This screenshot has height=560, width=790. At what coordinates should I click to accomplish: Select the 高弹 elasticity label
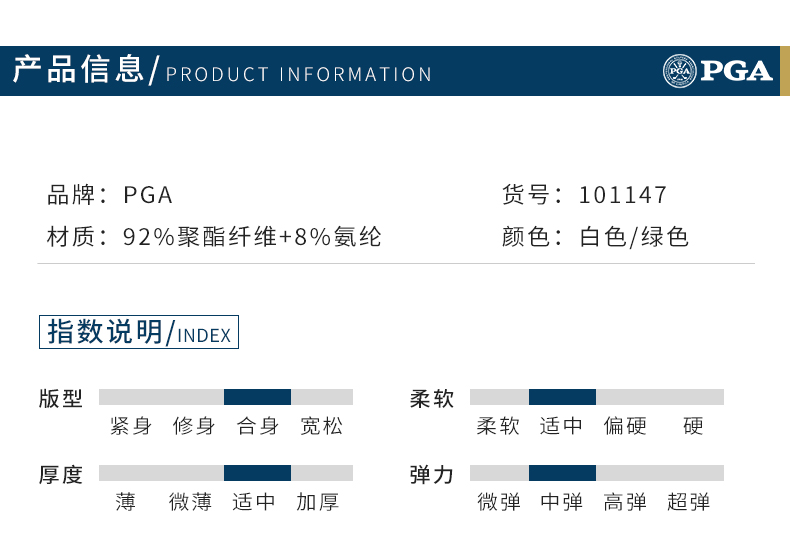(625, 502)
